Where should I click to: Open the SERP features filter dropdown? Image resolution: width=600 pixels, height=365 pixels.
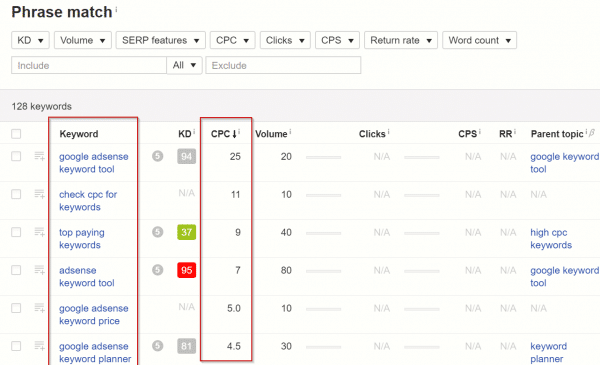(x=161, y=40)
